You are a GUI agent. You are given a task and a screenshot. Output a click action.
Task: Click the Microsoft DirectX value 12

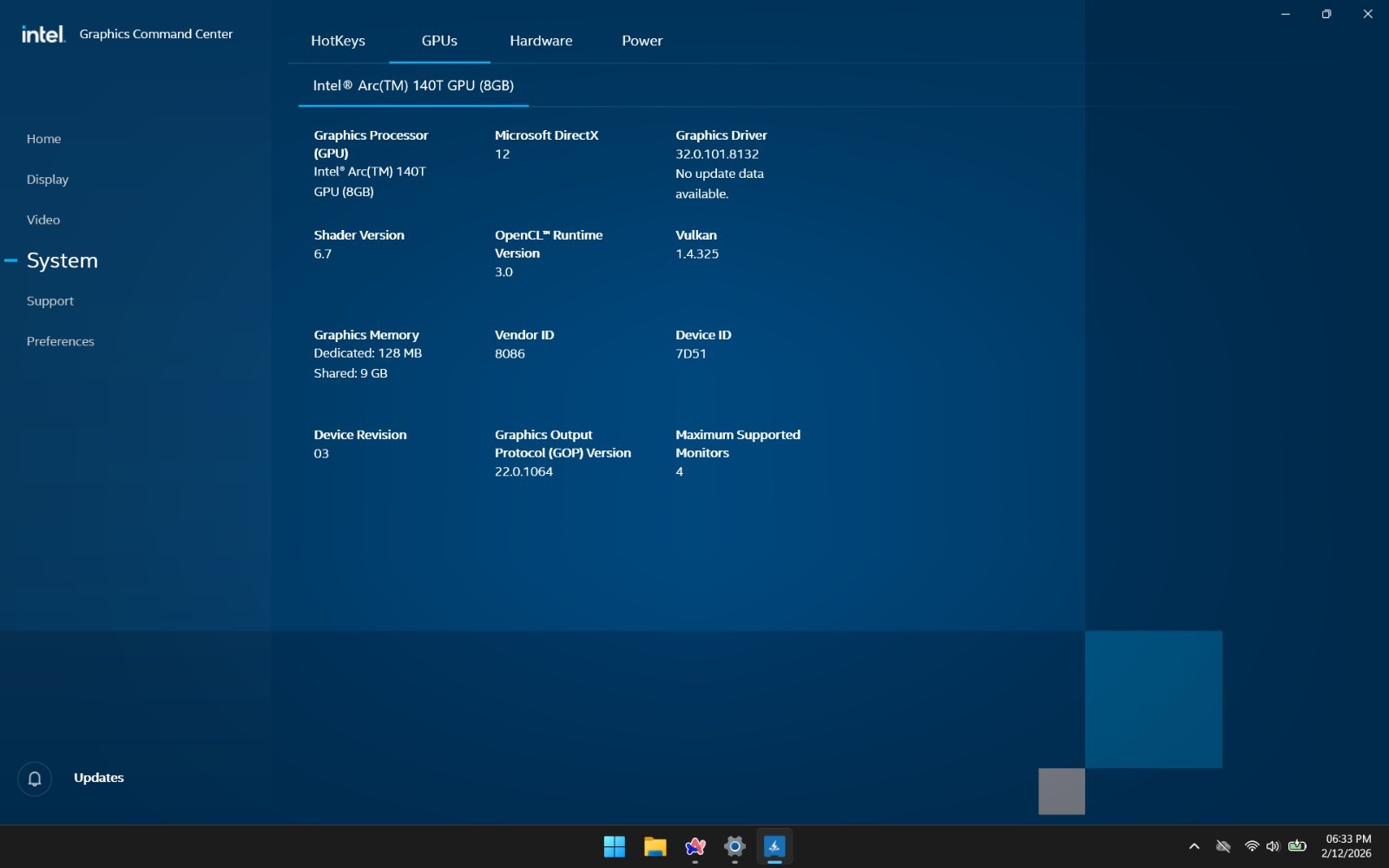click(x=502, y=155)
